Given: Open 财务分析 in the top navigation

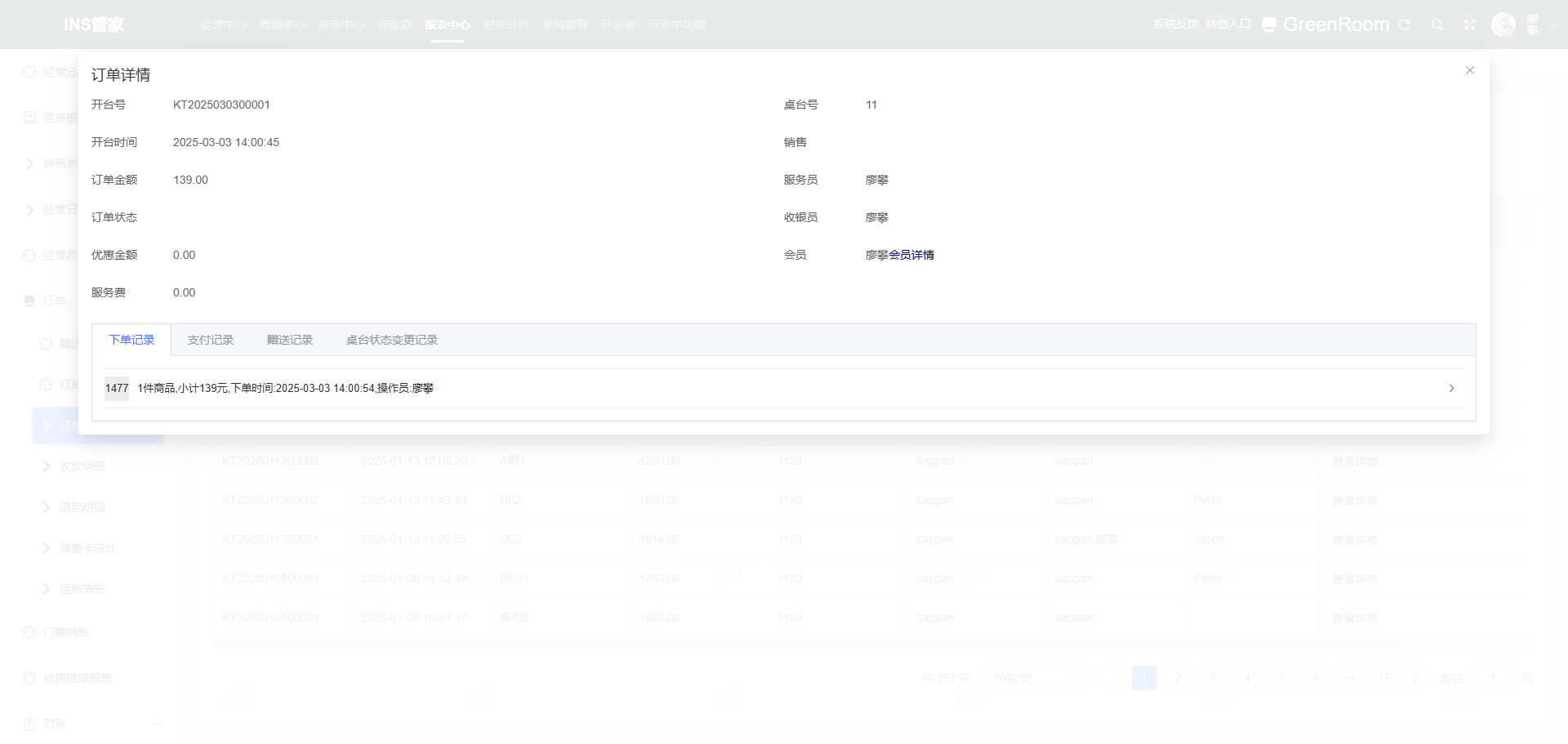Looking at the screenshot, I should point(506,25).
